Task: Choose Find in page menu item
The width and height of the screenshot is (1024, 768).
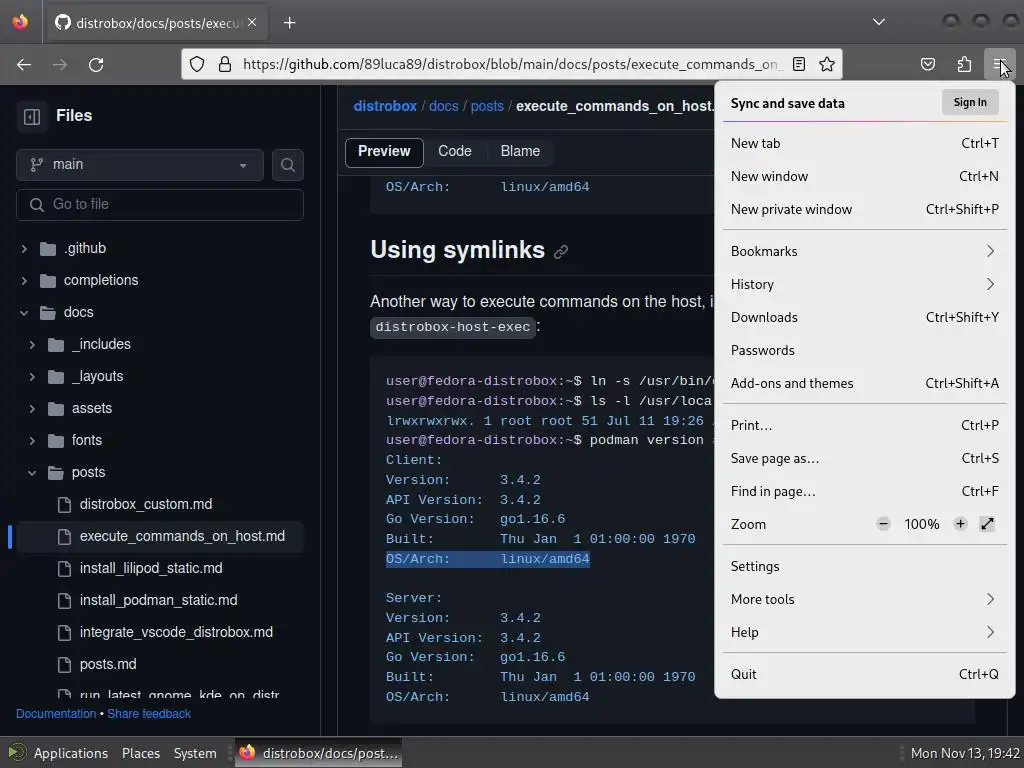Action: click(865, 492)
